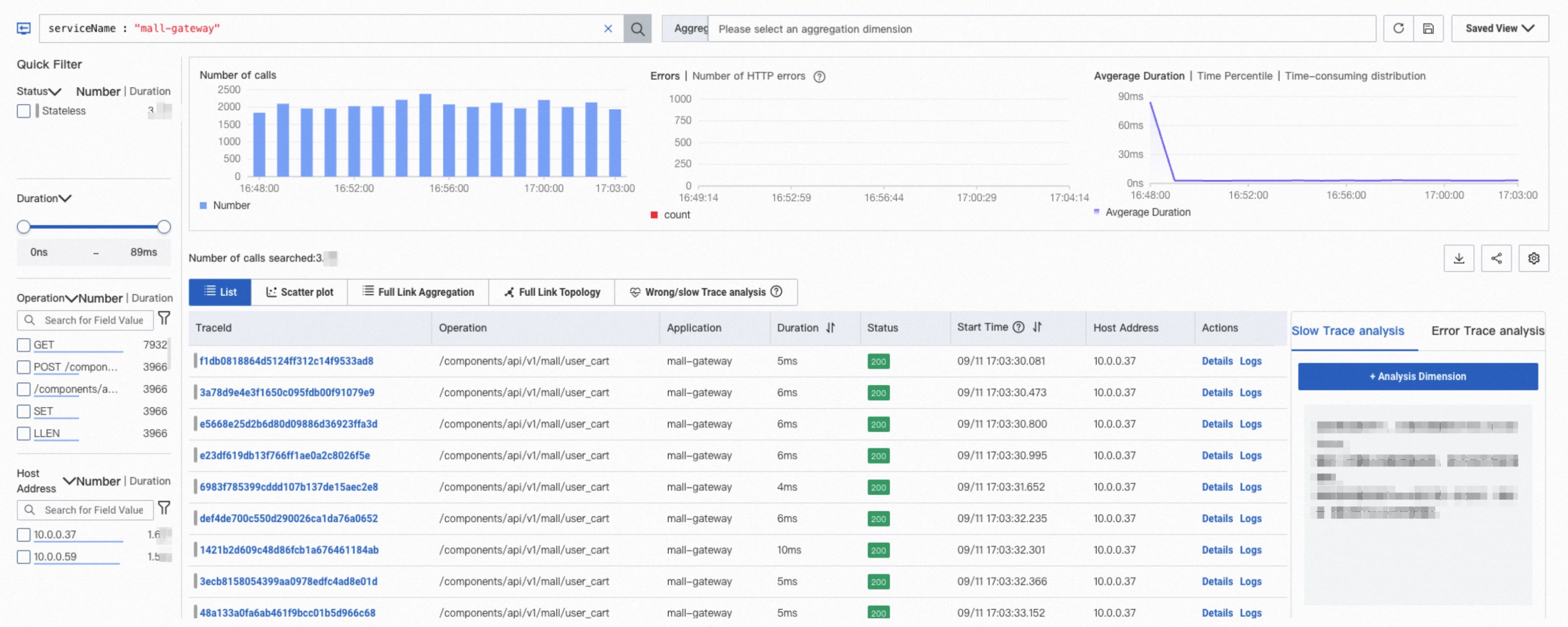Check the 10.0.0.59 host filter

24,557
